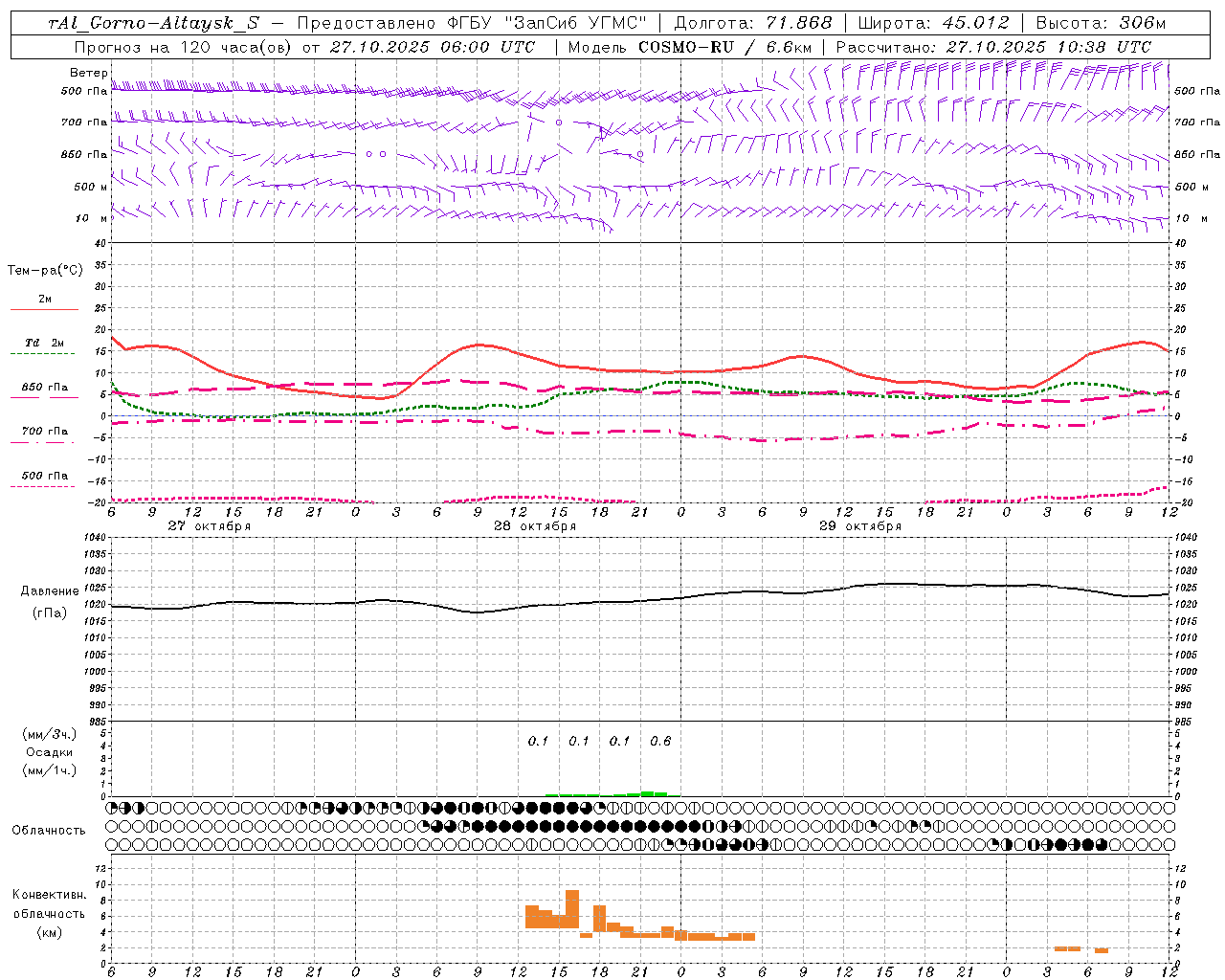This screenshot has width=1225, height=980.
Task: Click the solid red 2м legend line
Action: pos(44,309)
